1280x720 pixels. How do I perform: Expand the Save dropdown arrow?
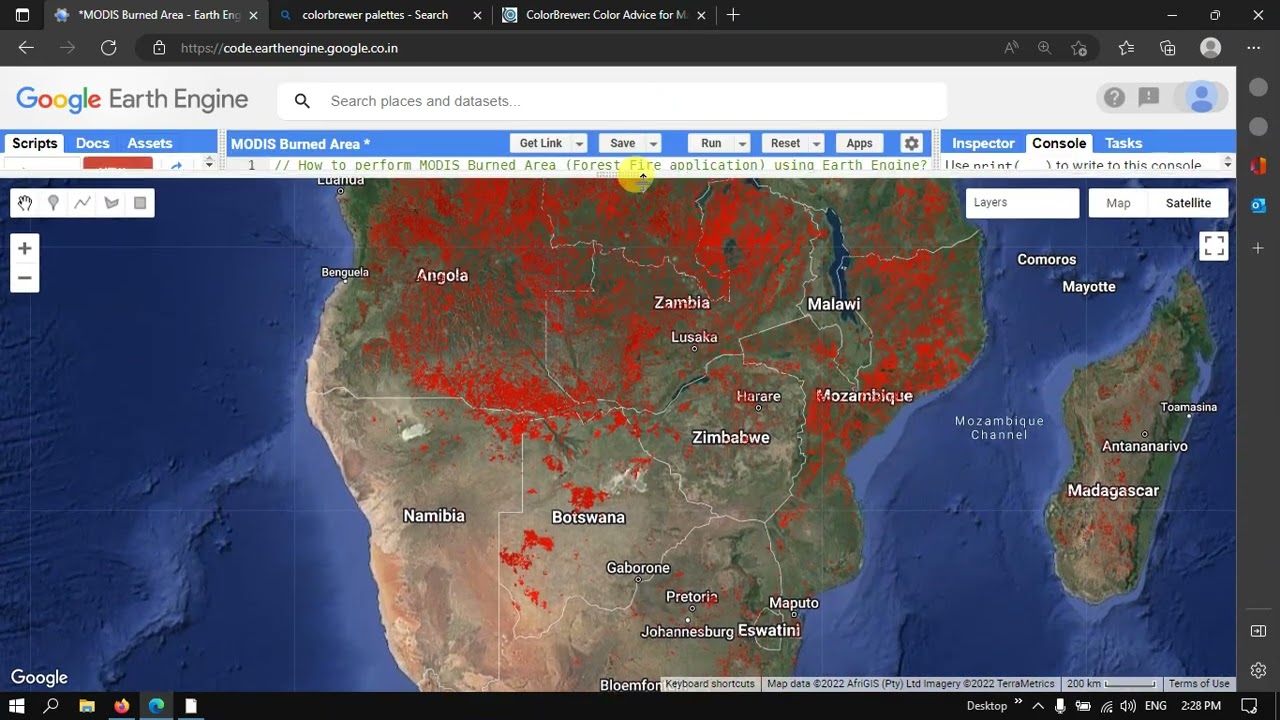(x=653, y=143)
